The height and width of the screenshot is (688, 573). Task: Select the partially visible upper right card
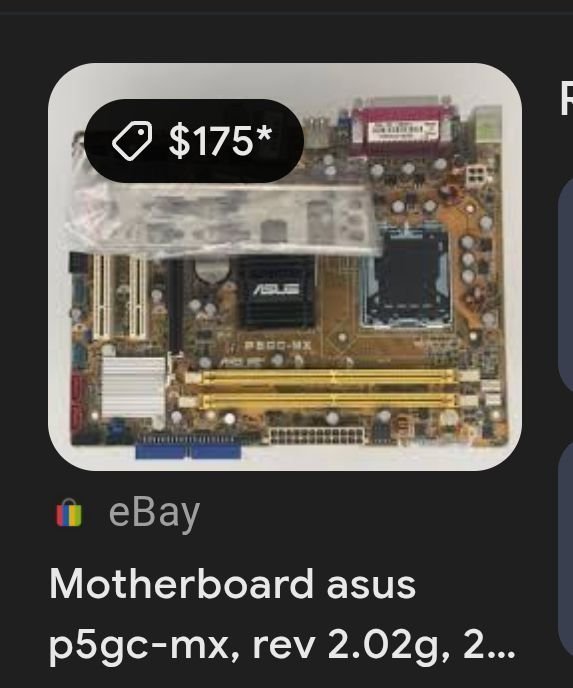click(566, 283)
